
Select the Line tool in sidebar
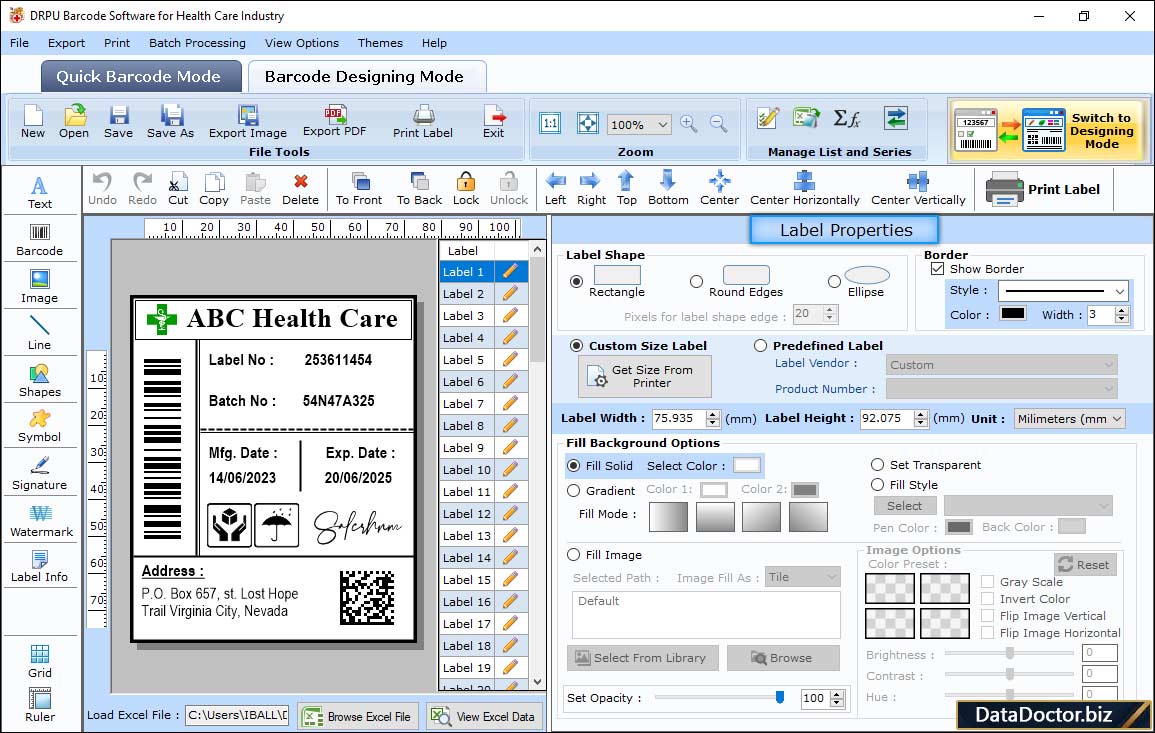click(x=40, y=333)
